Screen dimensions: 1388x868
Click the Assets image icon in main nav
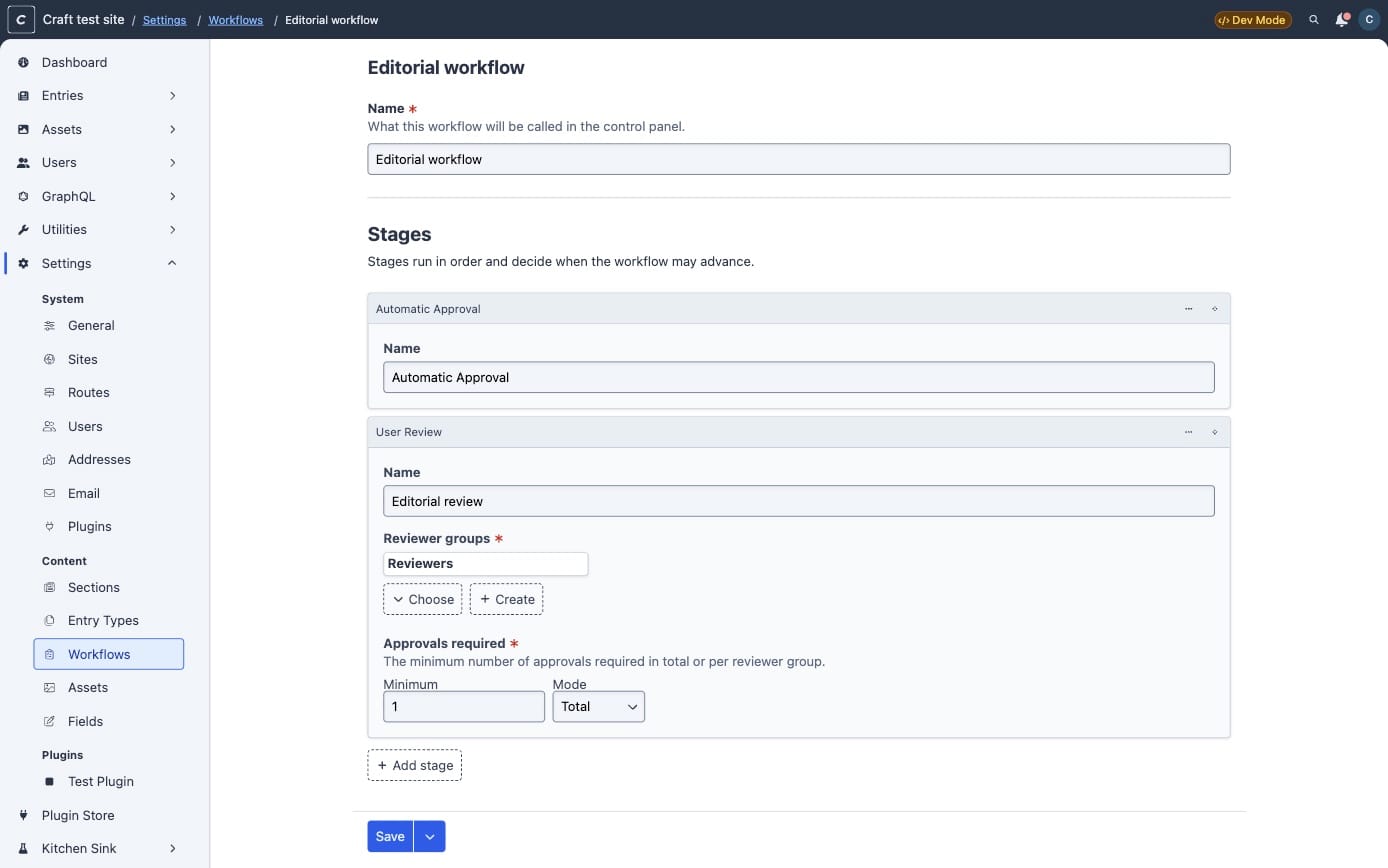point(24,129)
